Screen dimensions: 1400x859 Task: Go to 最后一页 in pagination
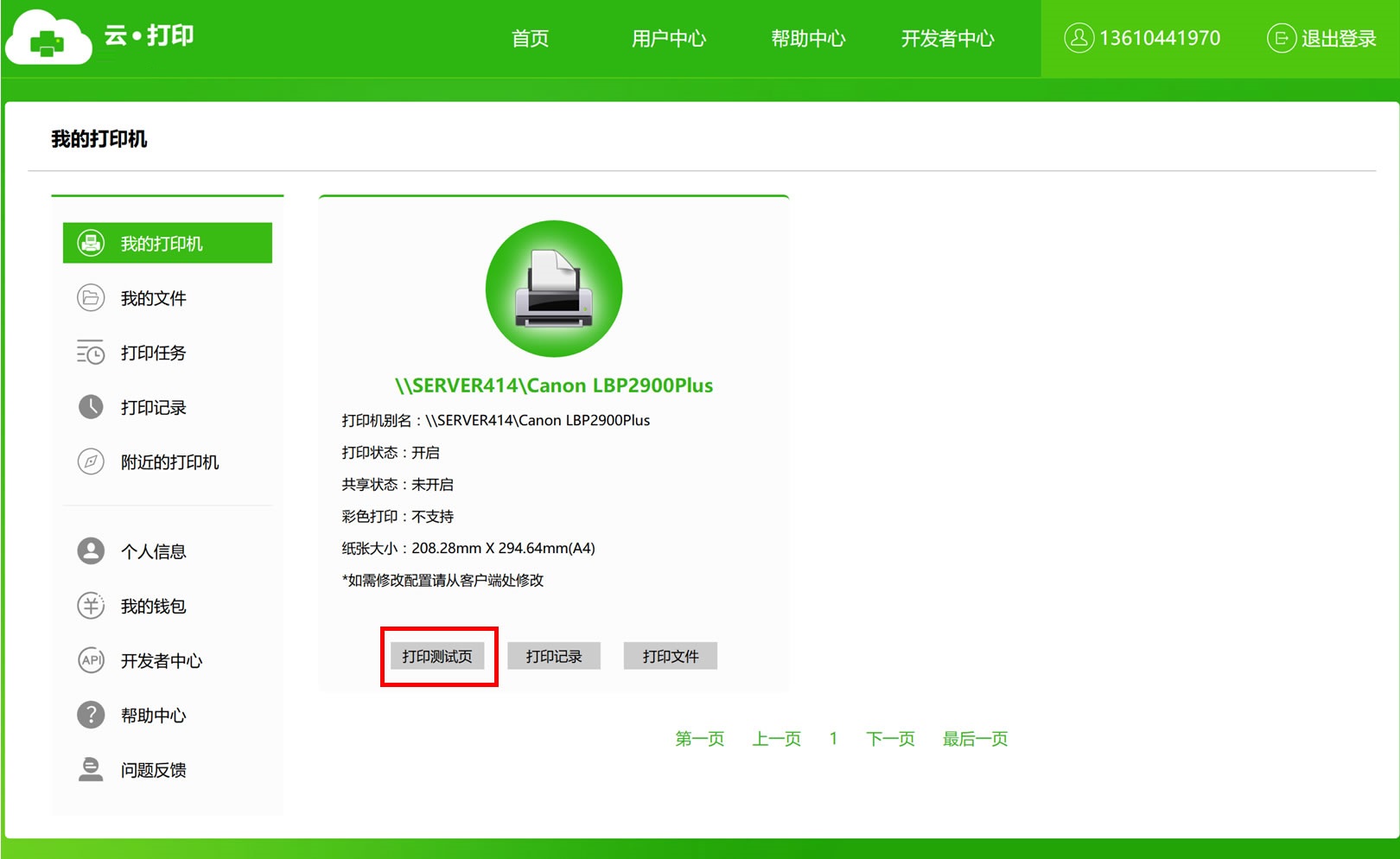coord(973,739)
